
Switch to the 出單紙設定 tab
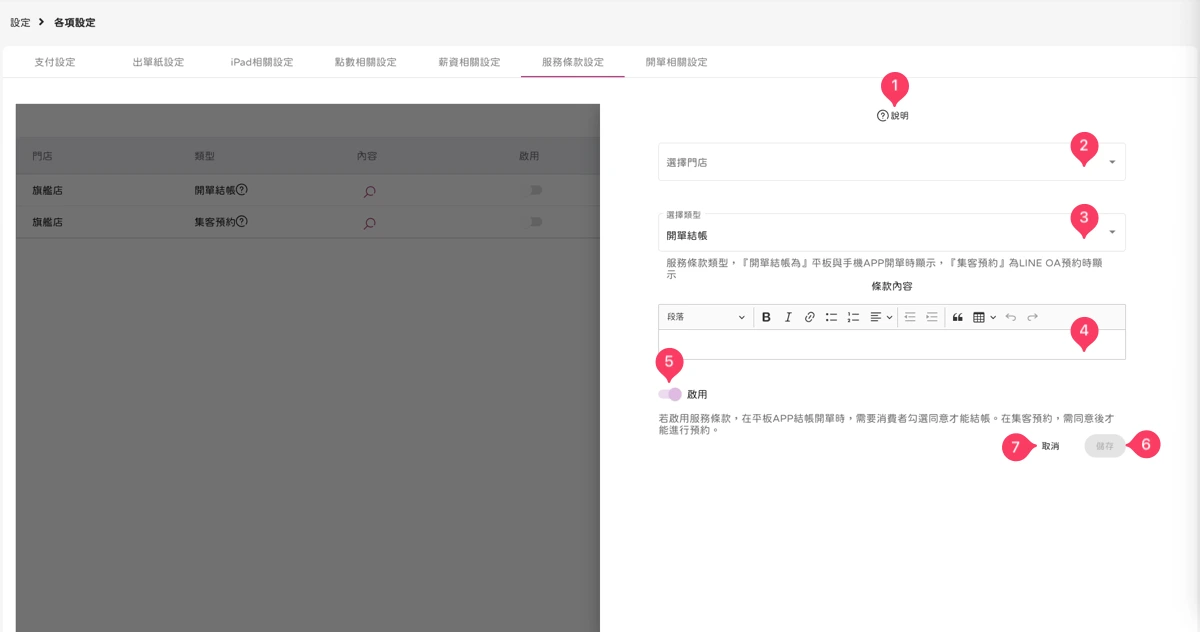click(x=159, y=62)
